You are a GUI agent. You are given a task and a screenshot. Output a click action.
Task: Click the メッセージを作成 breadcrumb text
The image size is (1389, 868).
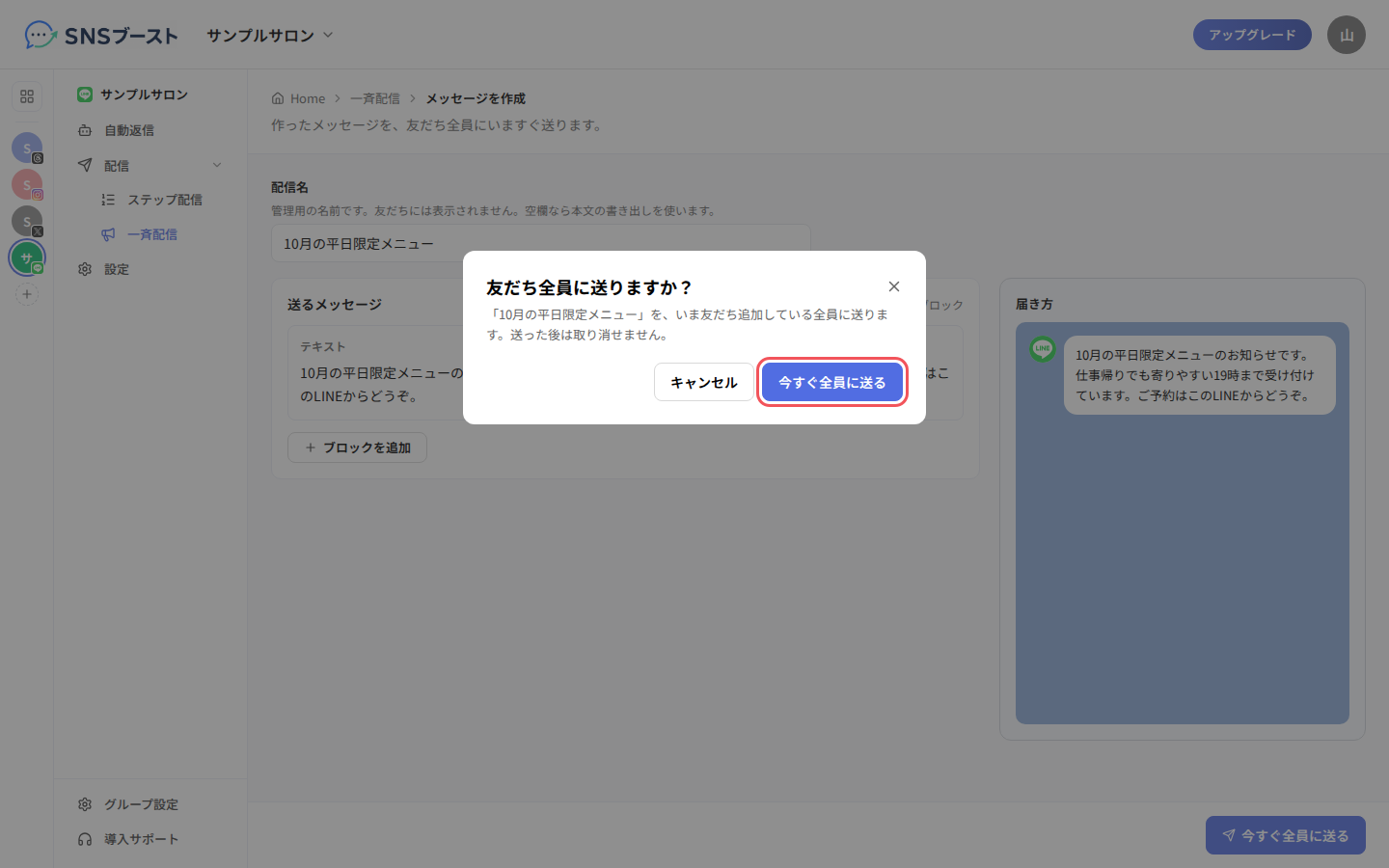[x=476, y=98]
